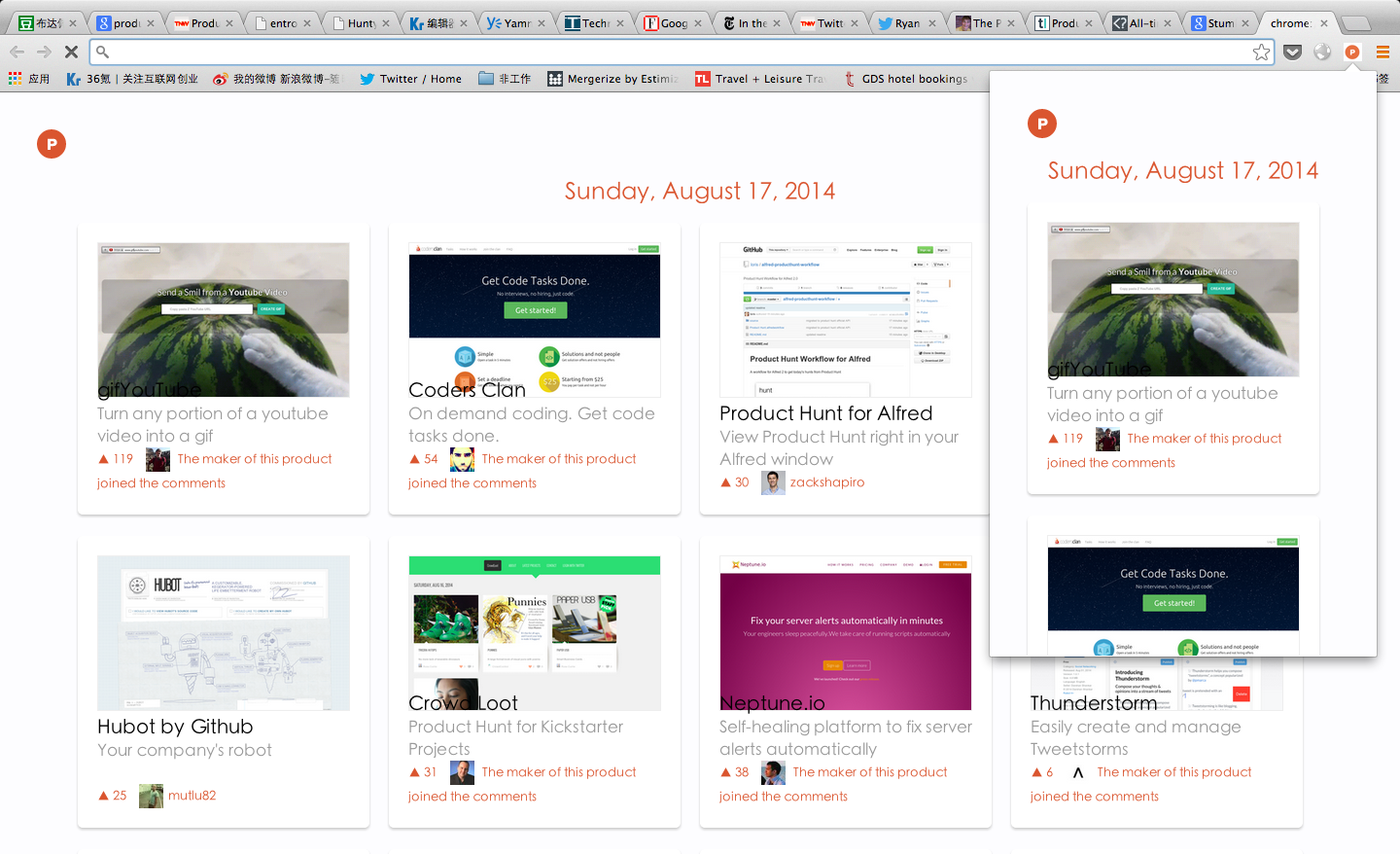Open the GDS hotel bookings bookmark
The width and height of the screenshot is (1400, 854).
[905, 79]
